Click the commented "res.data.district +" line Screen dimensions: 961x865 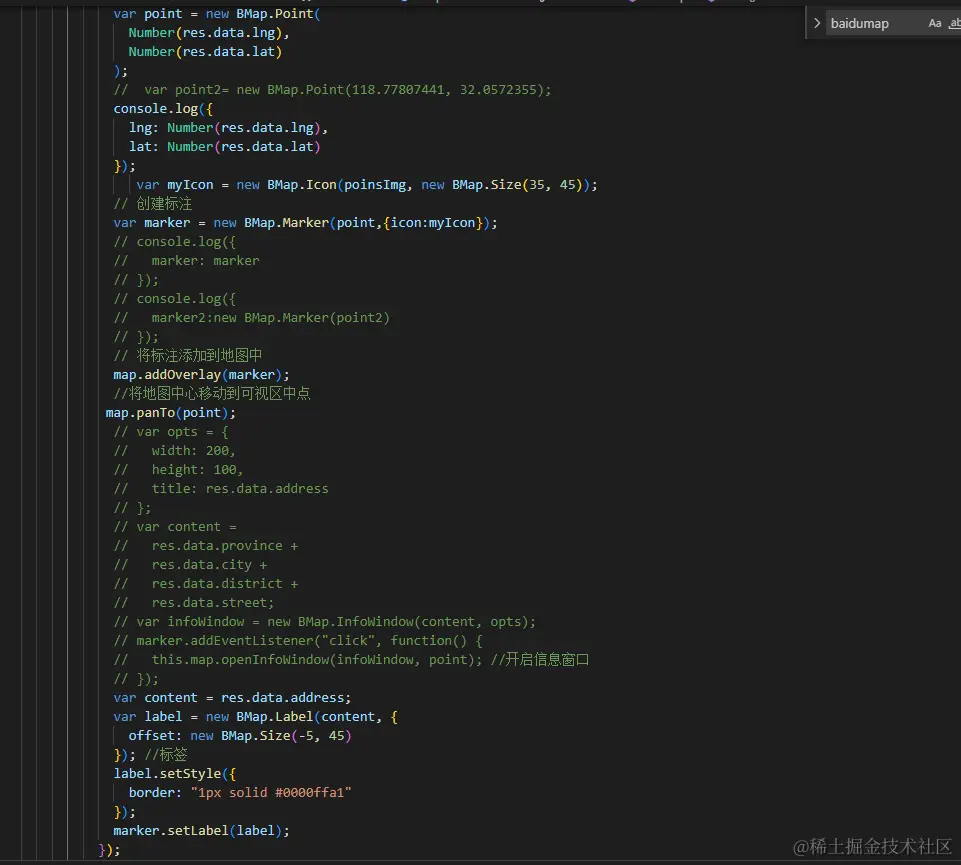205,584
